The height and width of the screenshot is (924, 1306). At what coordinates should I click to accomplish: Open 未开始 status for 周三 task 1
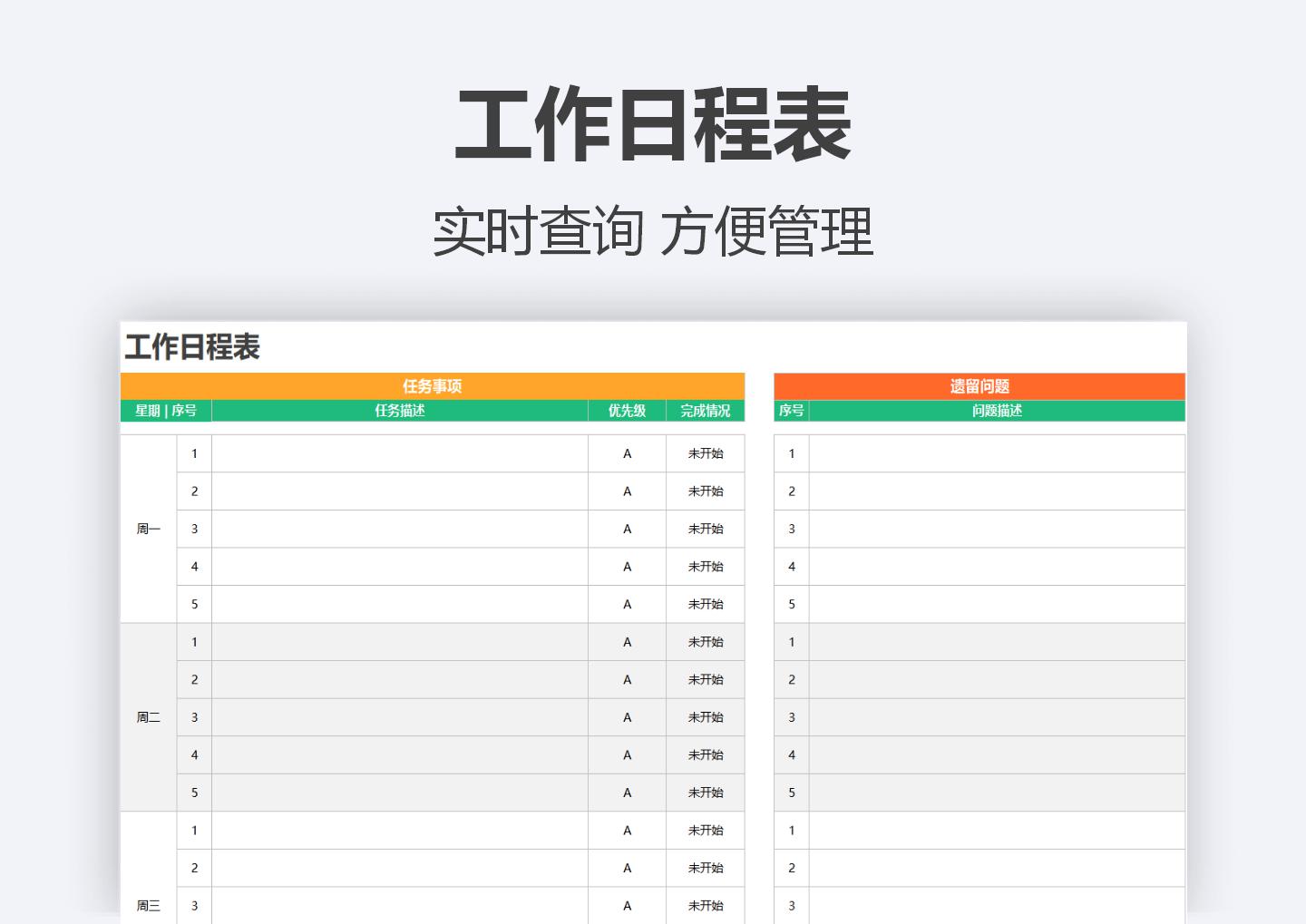click(705, 831)
